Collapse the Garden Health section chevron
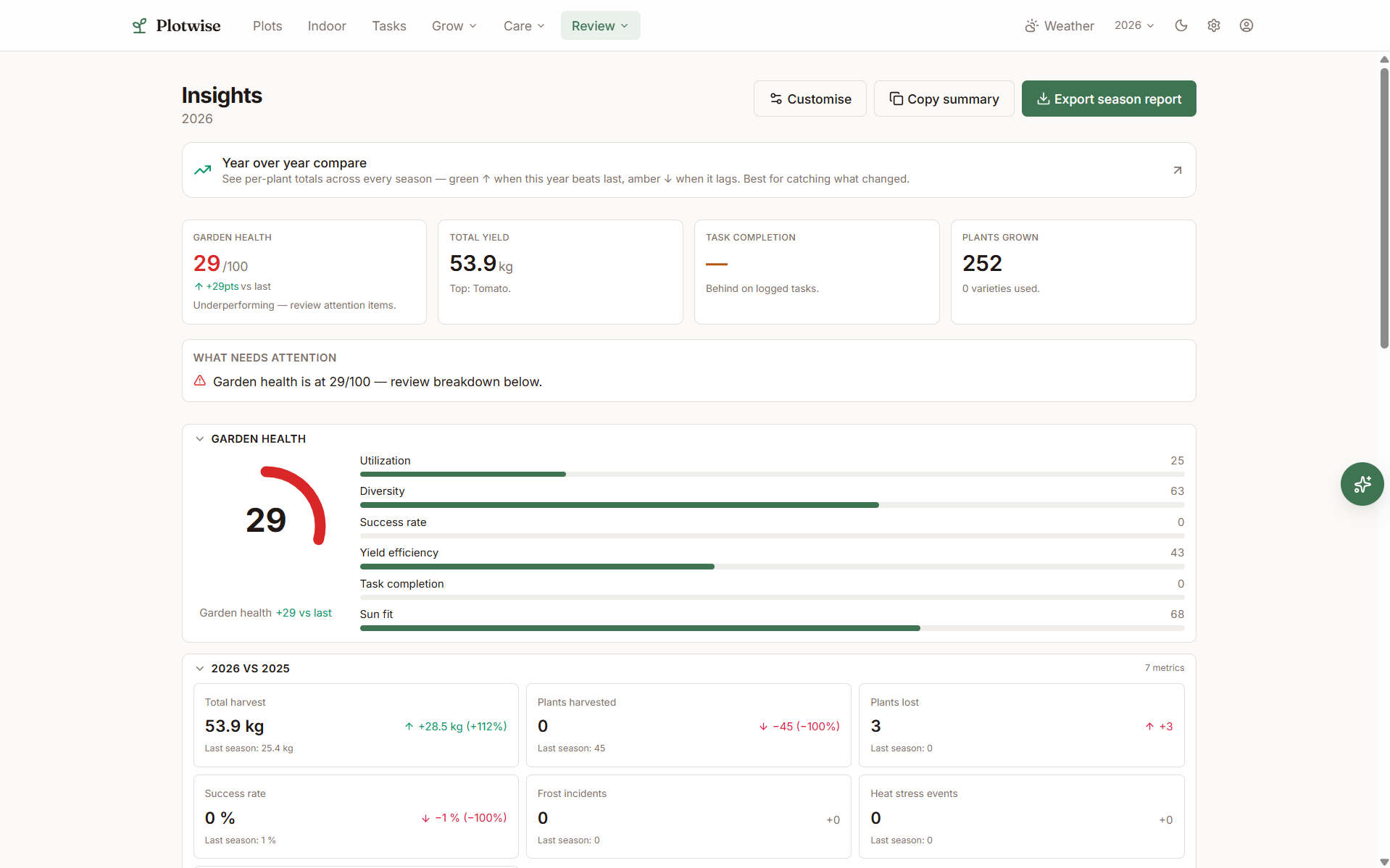This screenshot has height=868, width=1390. (200, 439)
